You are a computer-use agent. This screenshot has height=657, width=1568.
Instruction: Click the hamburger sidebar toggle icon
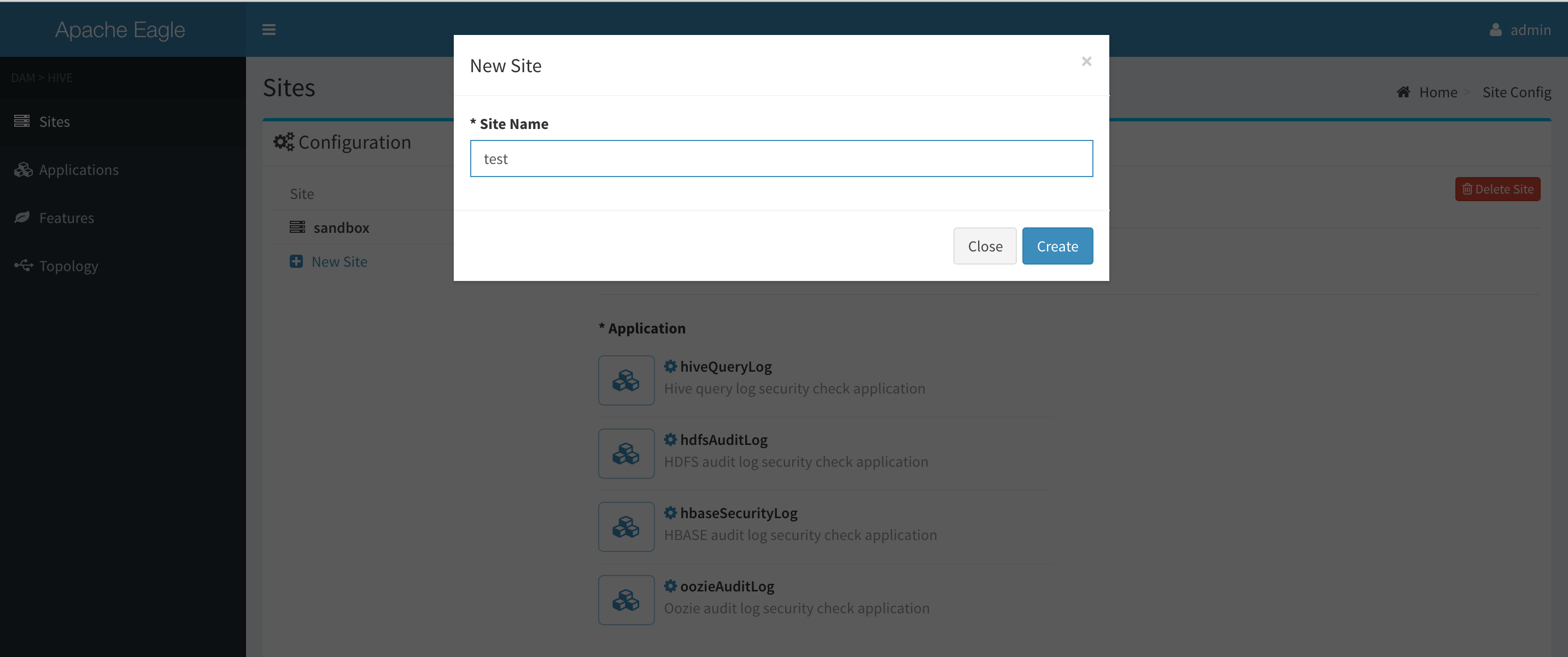click(268, 29)
